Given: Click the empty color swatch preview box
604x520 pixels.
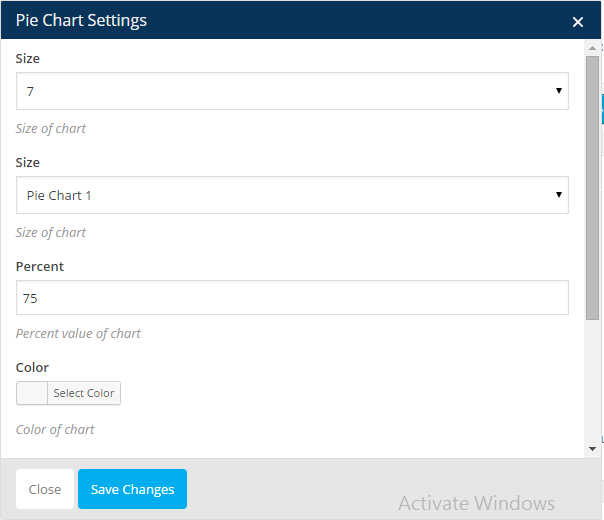Looking at the screenshot, I should (32, 393).
